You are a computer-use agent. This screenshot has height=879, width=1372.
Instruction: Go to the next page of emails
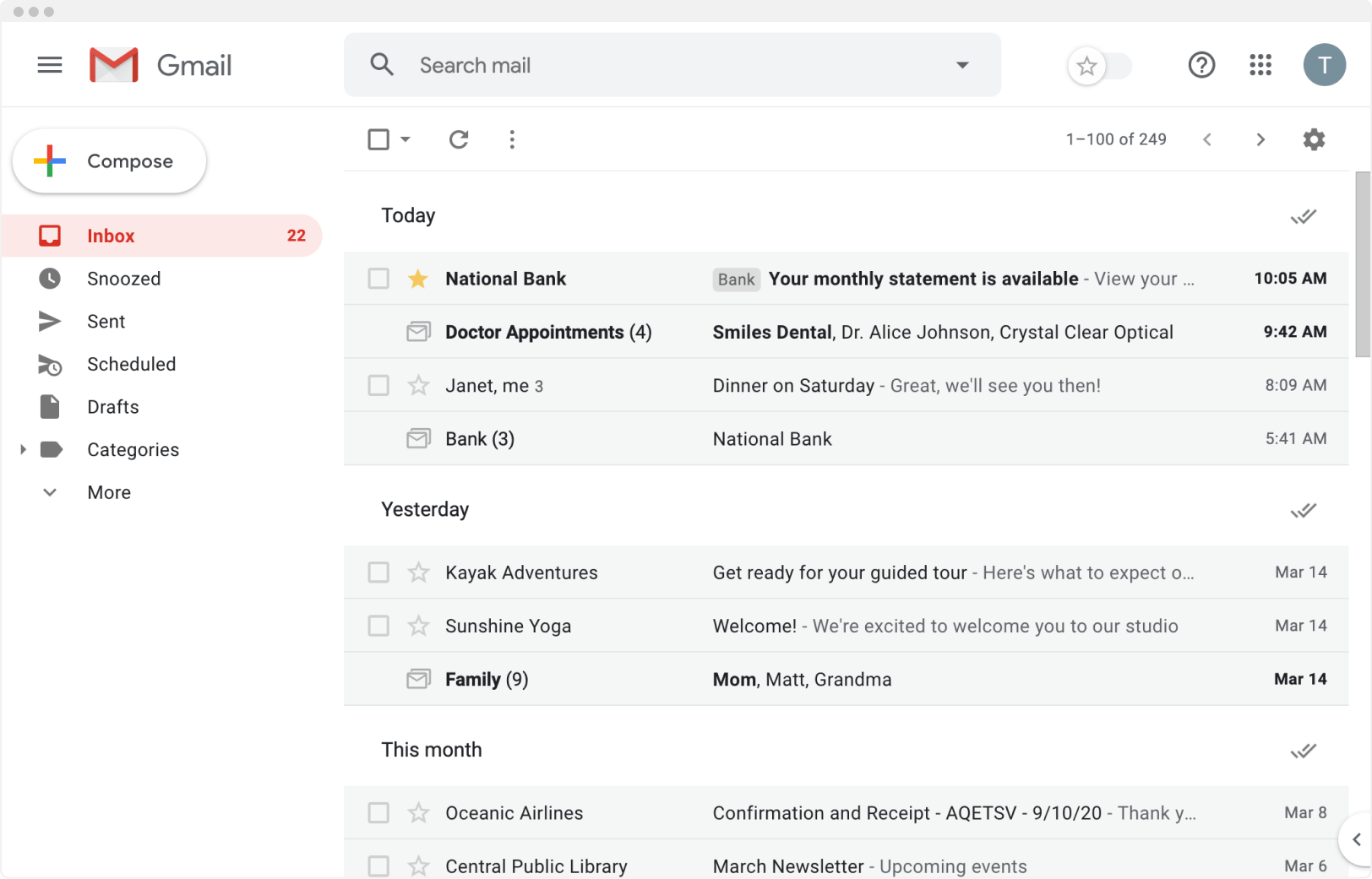(x=1260, y=139)
